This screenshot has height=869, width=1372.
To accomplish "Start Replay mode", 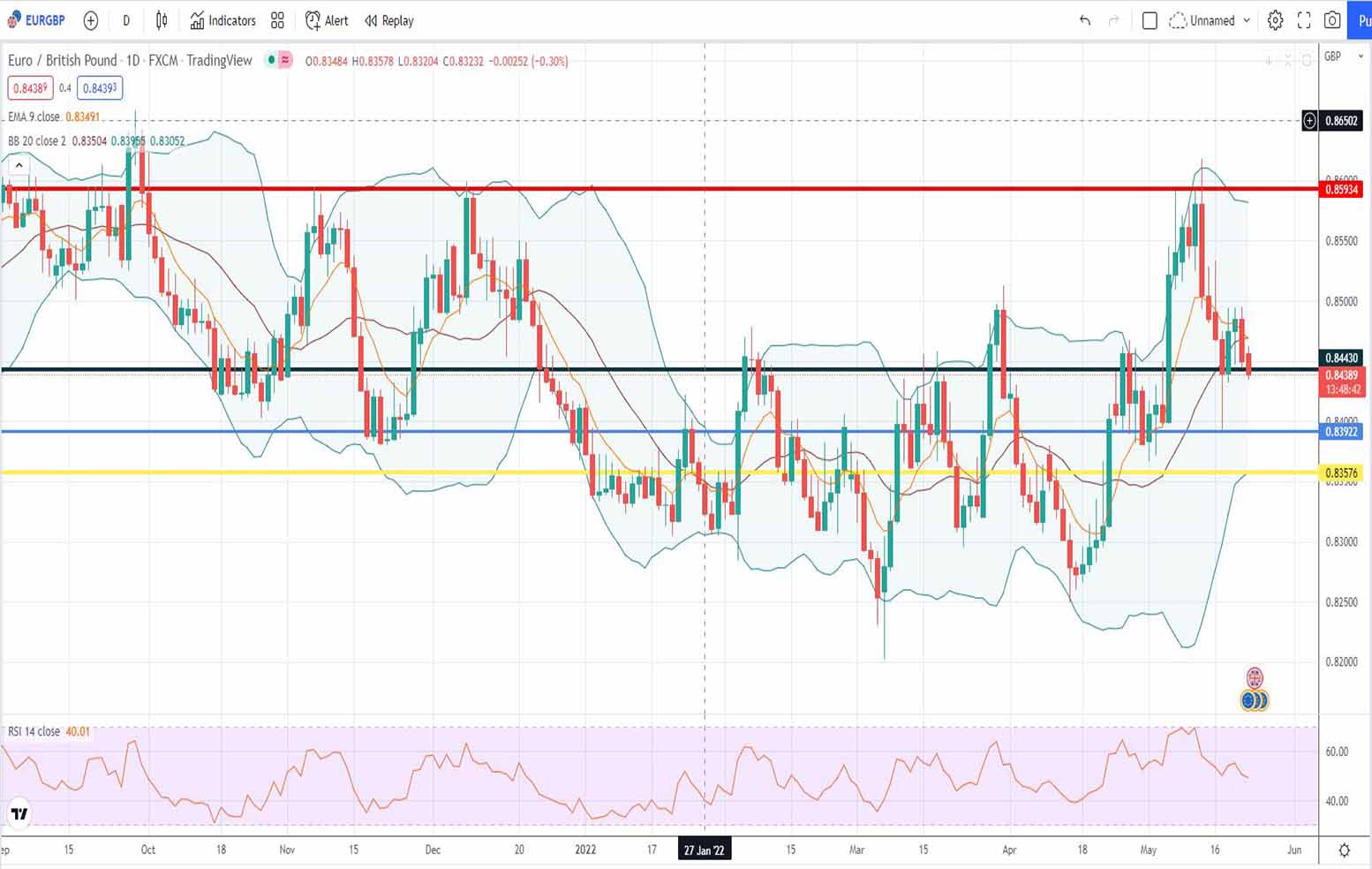I will 389,20.
